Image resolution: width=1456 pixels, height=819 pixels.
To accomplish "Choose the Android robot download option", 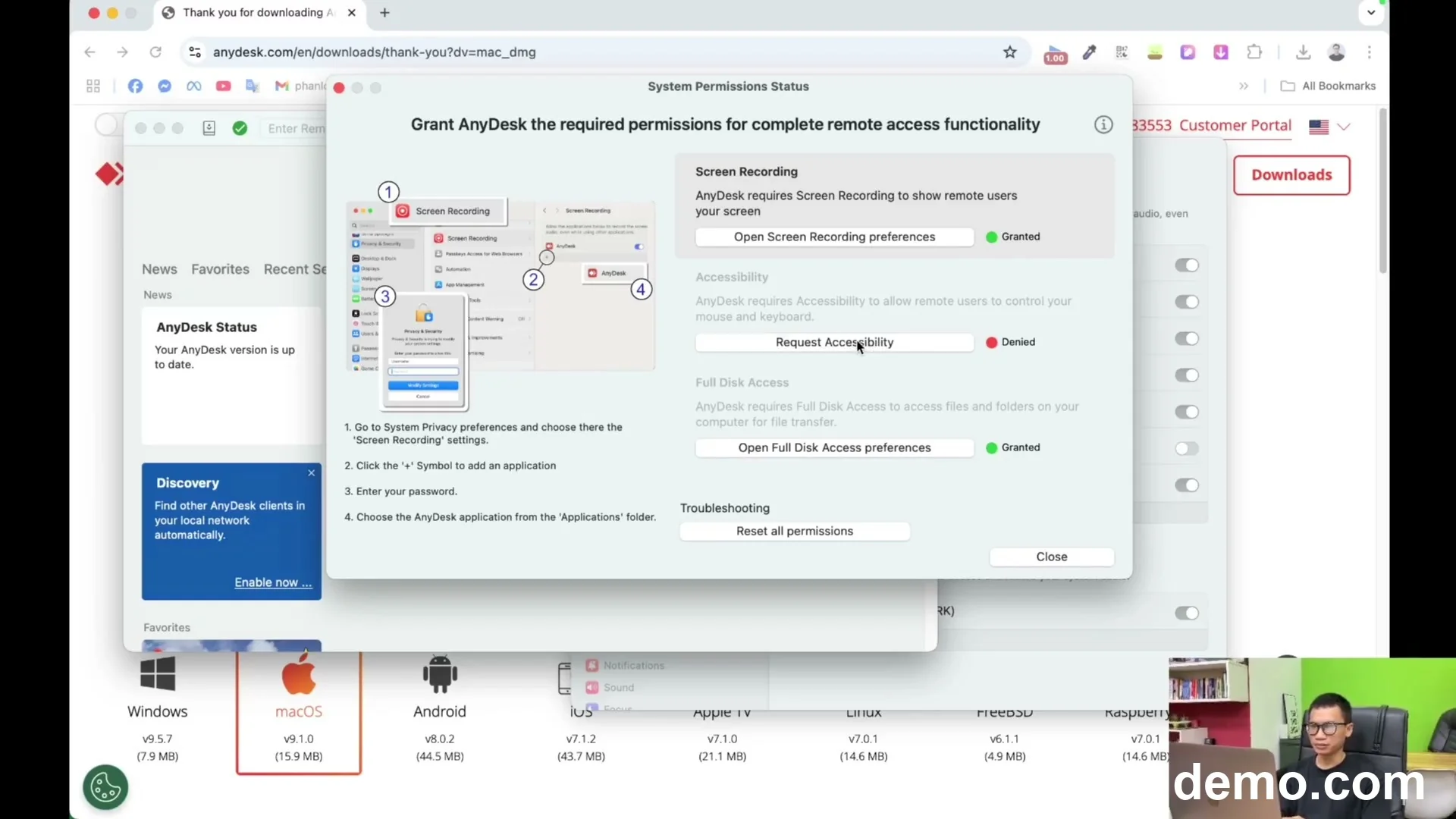I will click(x=440, y=673).
